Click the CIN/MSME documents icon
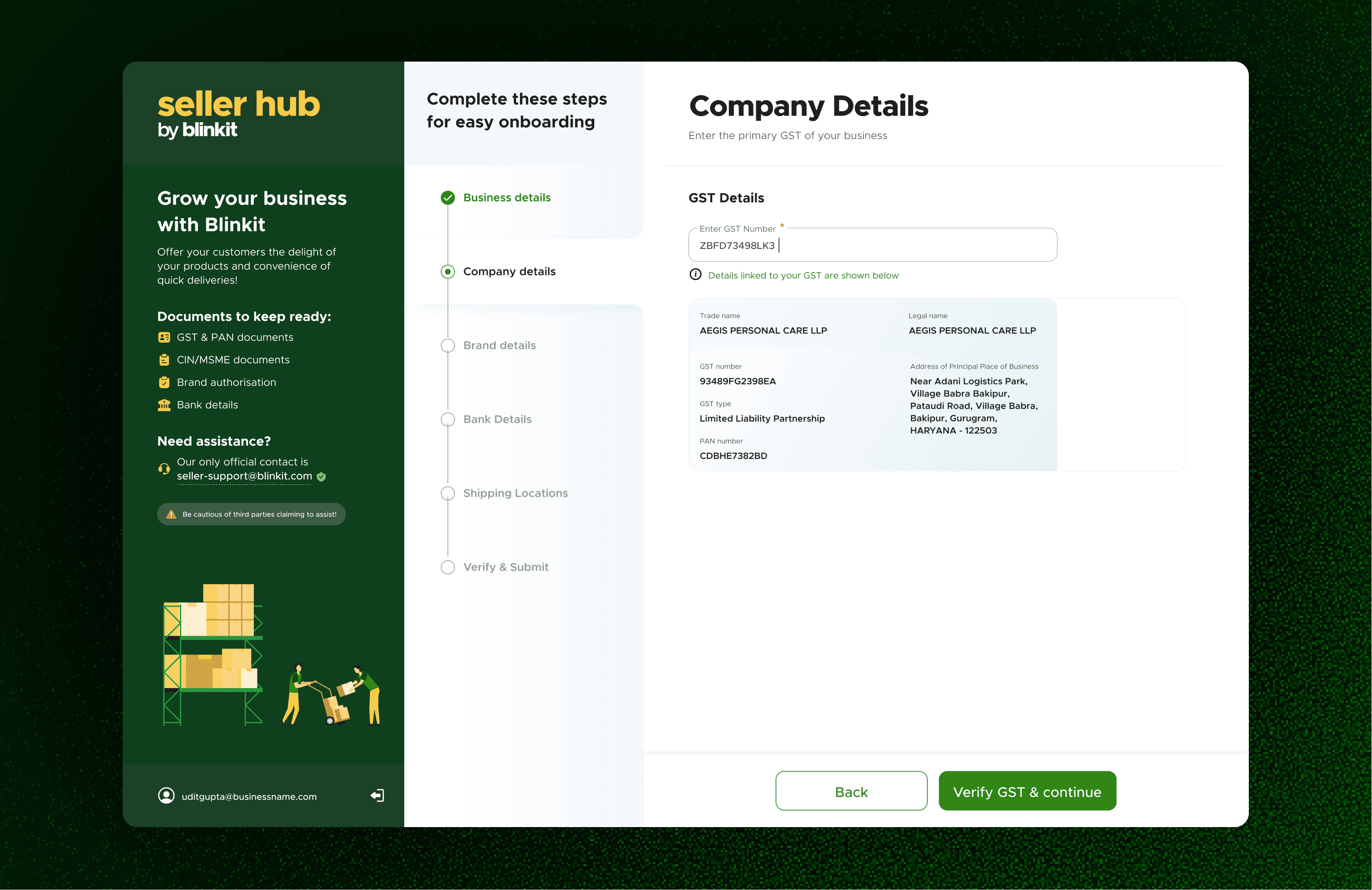The height and width of the screenshot is (890, 1372). pos(164,360)
